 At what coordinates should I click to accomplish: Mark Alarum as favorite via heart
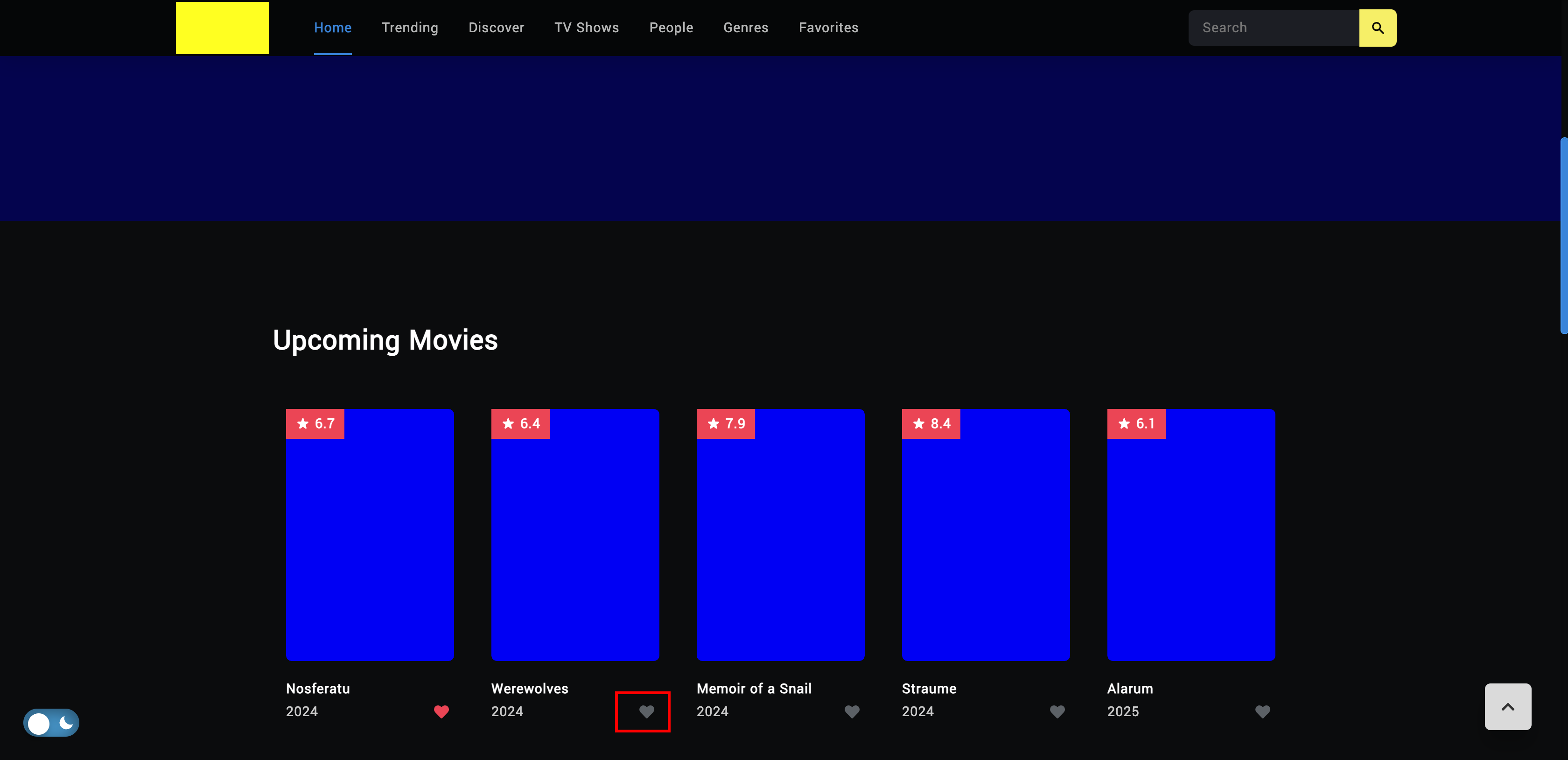tap(1262, 711)
